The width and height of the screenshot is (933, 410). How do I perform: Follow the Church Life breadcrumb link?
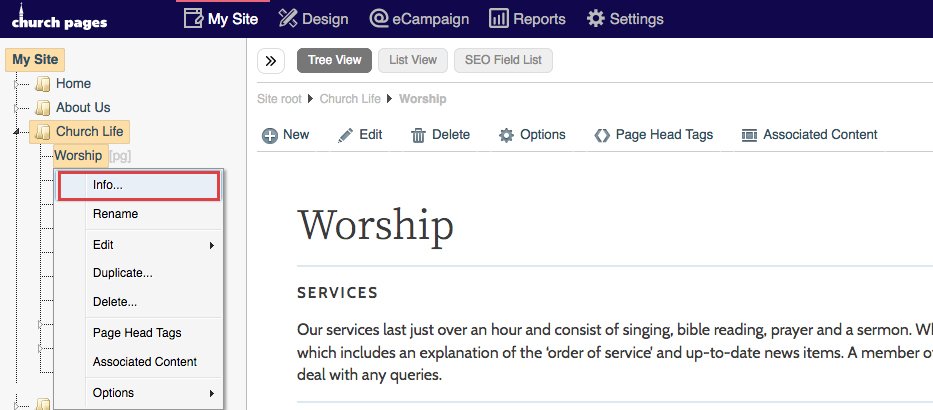(x=350, y=99)
